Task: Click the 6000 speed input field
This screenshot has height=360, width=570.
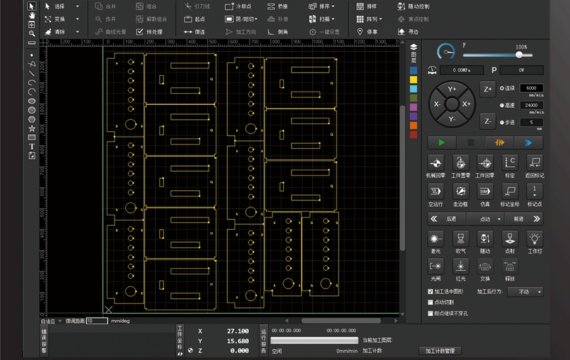Action: point(531,88)
